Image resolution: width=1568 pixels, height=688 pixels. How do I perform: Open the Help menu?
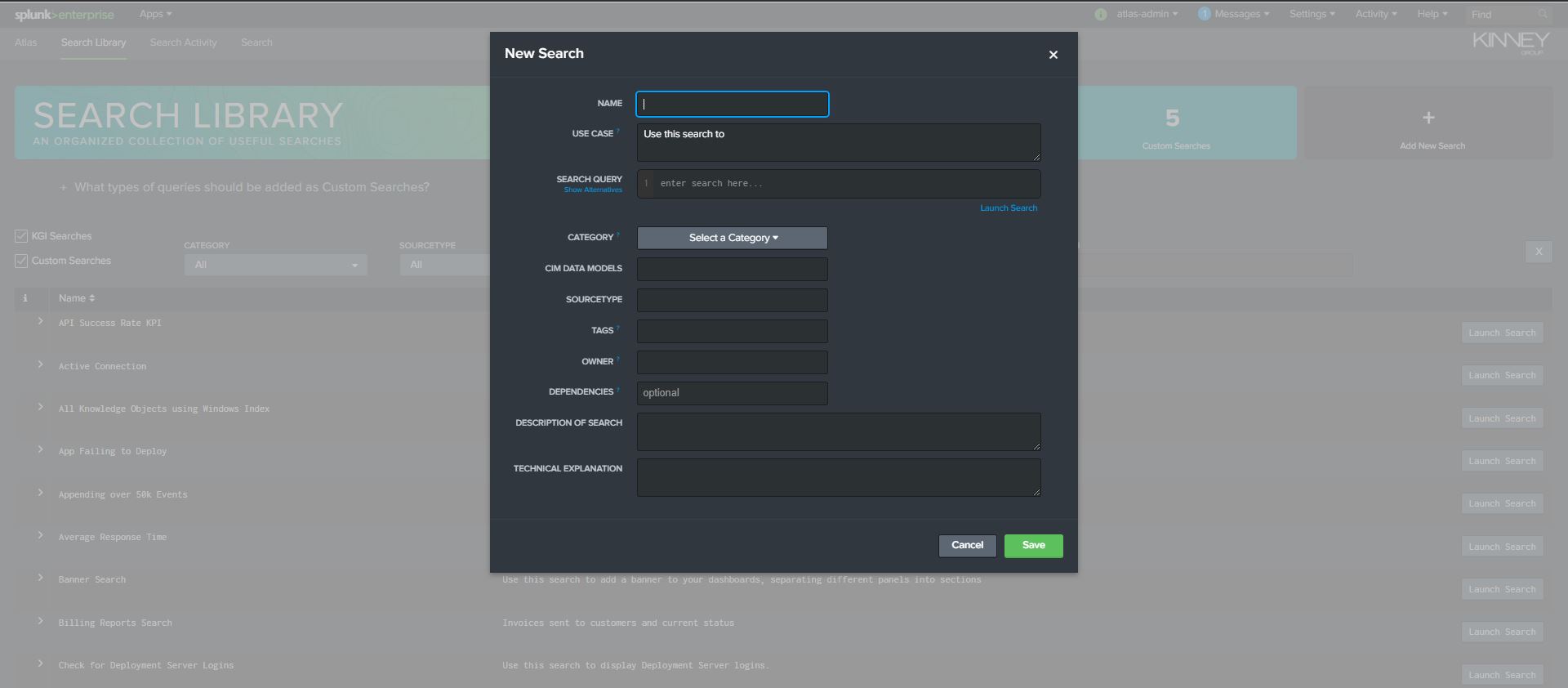point(1432,14)
